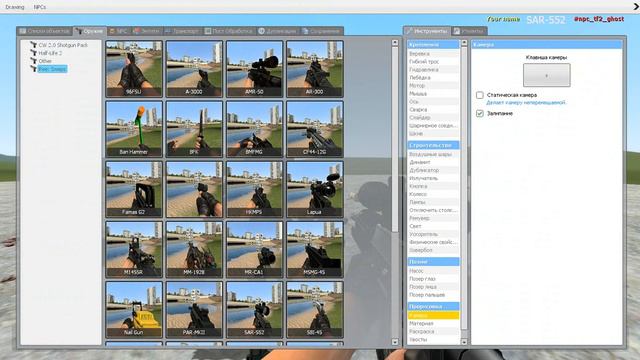Collapse the Позинг tool category

pyautogui.click(x=433, y=262)
